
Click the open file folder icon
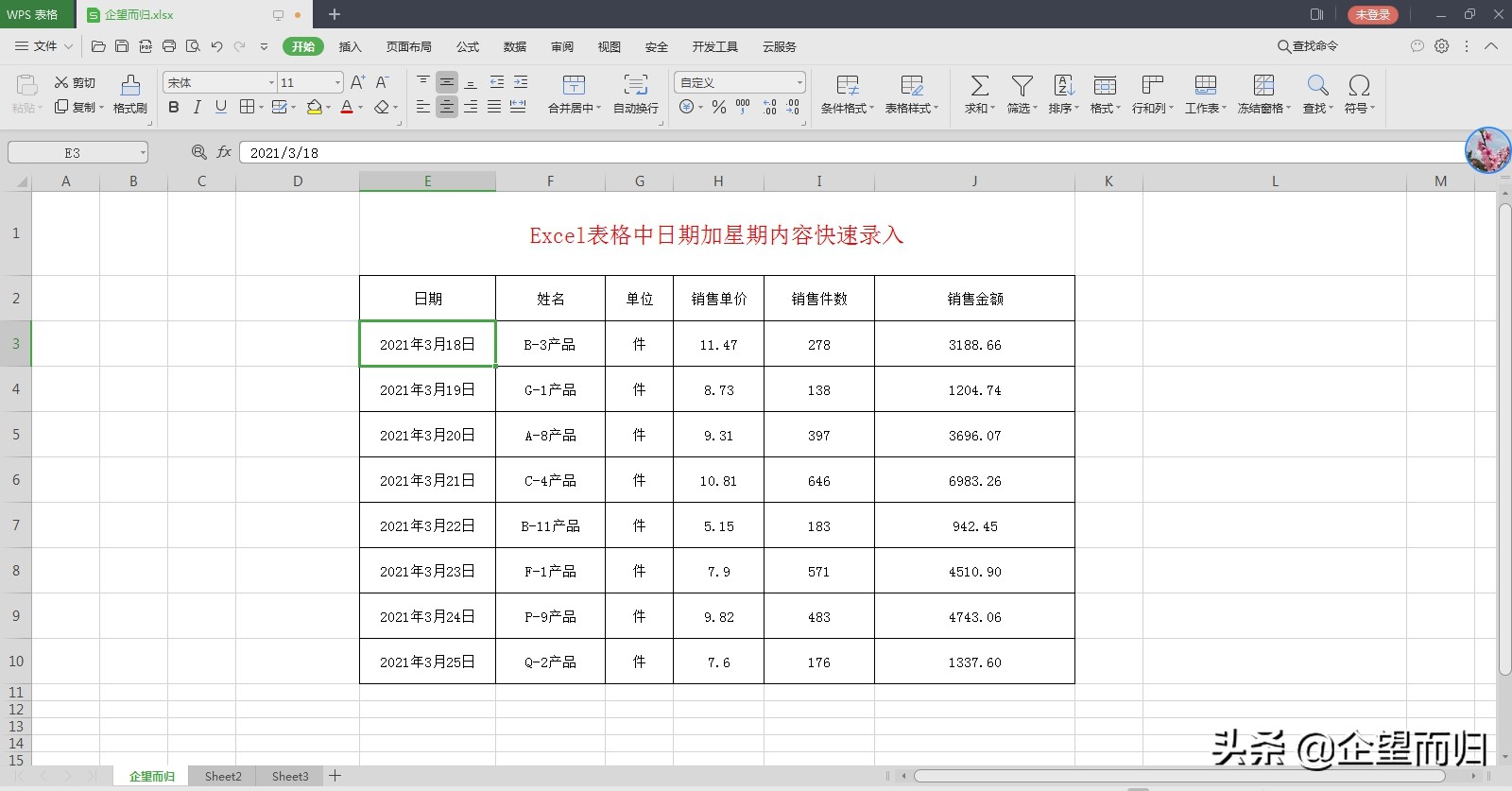98,46
